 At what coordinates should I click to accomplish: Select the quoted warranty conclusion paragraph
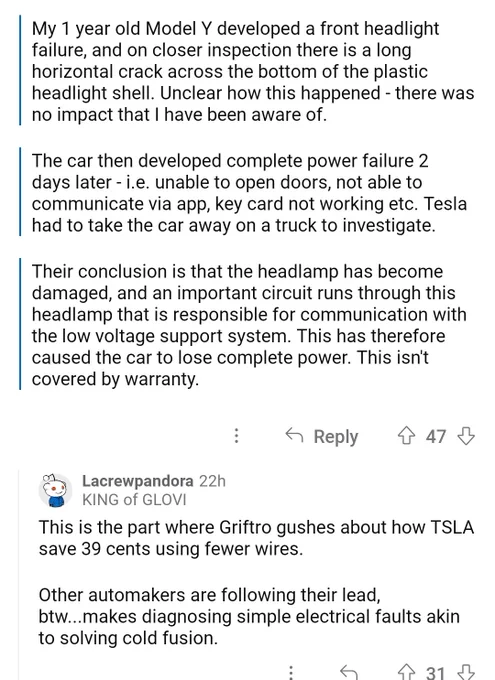tap(249, 325)
